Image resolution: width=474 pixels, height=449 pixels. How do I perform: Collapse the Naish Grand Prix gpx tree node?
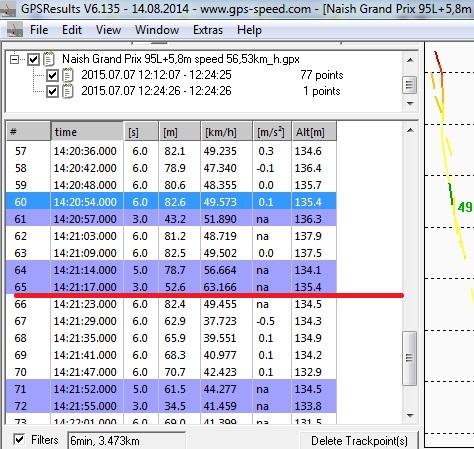point(14,60)
